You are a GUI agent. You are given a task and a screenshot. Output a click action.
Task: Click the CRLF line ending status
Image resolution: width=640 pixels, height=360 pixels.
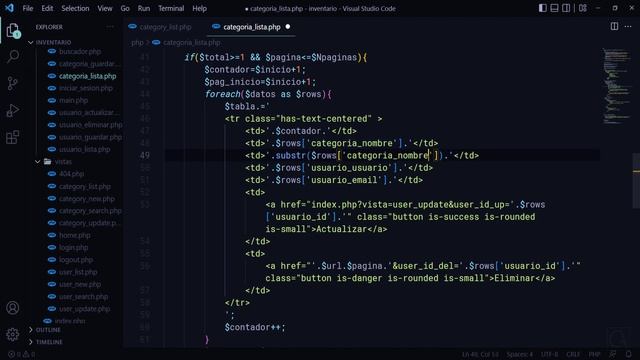(573, 354)
